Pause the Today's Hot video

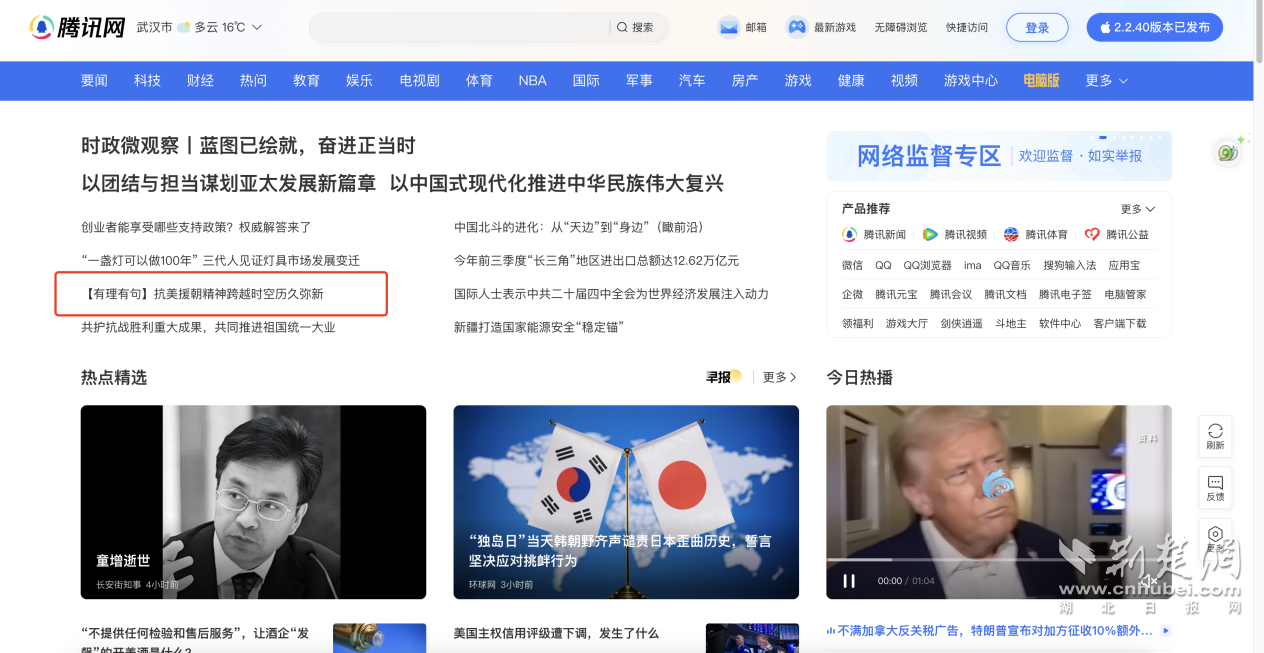(849, 581)
